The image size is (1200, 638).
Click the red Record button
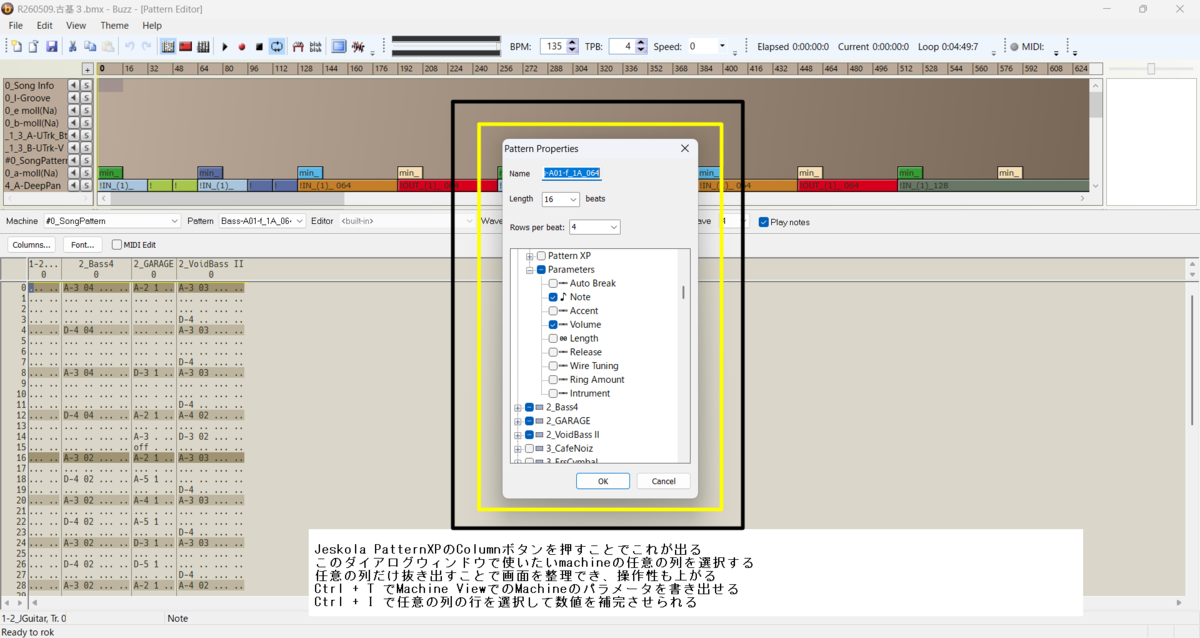coord(242,47)
